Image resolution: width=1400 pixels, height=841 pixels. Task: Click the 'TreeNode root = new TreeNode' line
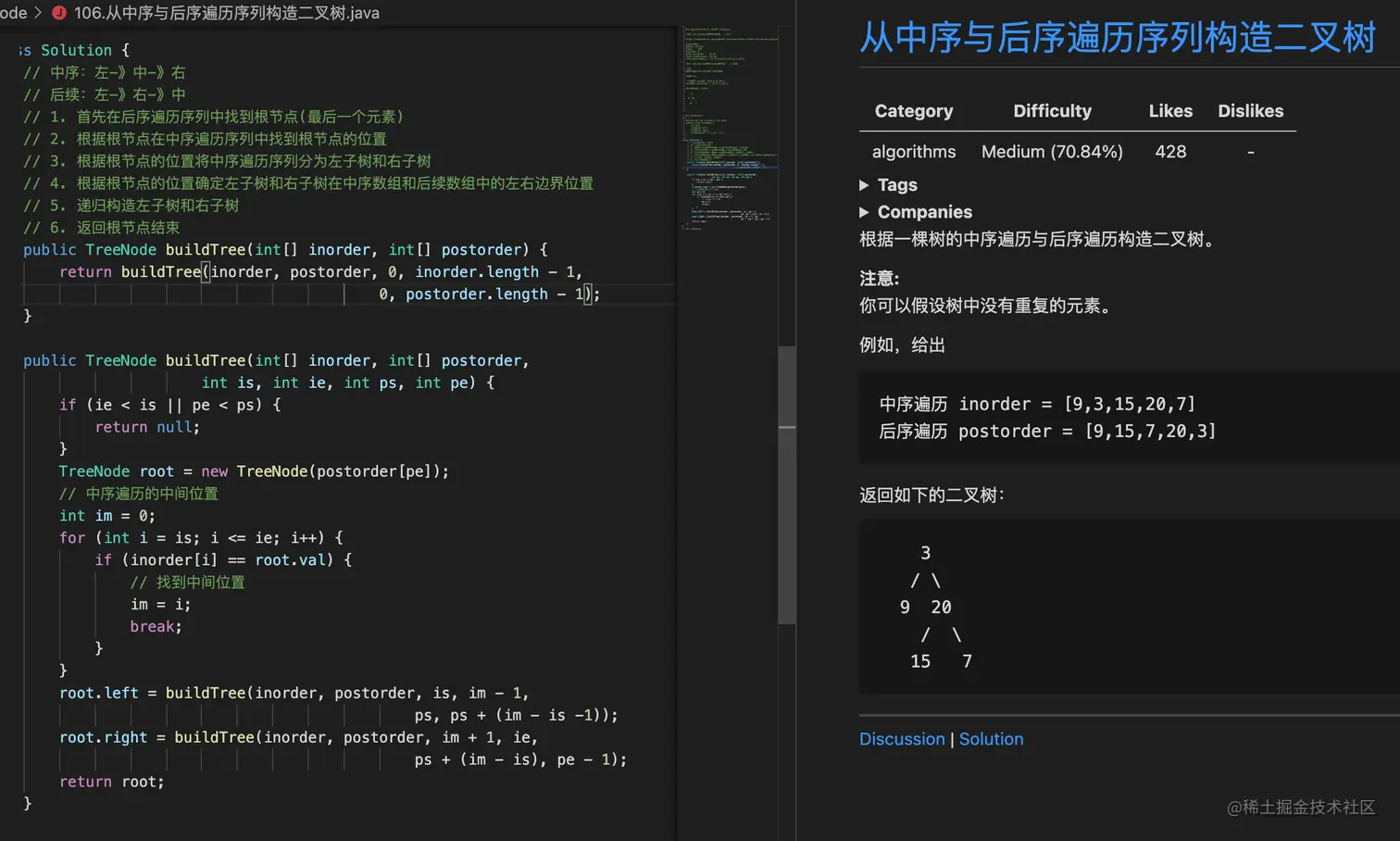point(254,471)
